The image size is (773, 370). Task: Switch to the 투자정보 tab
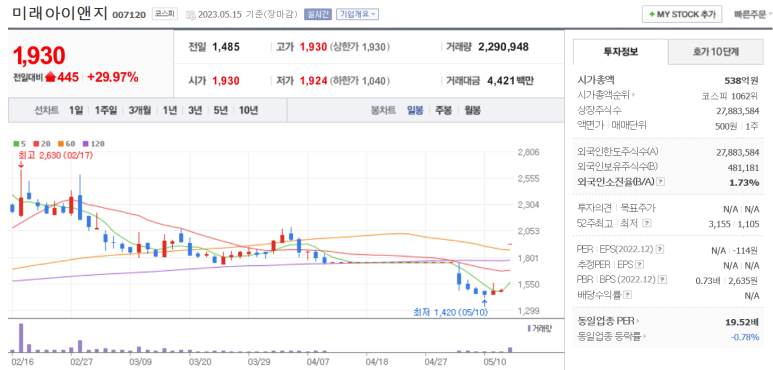tap(621, 52)
